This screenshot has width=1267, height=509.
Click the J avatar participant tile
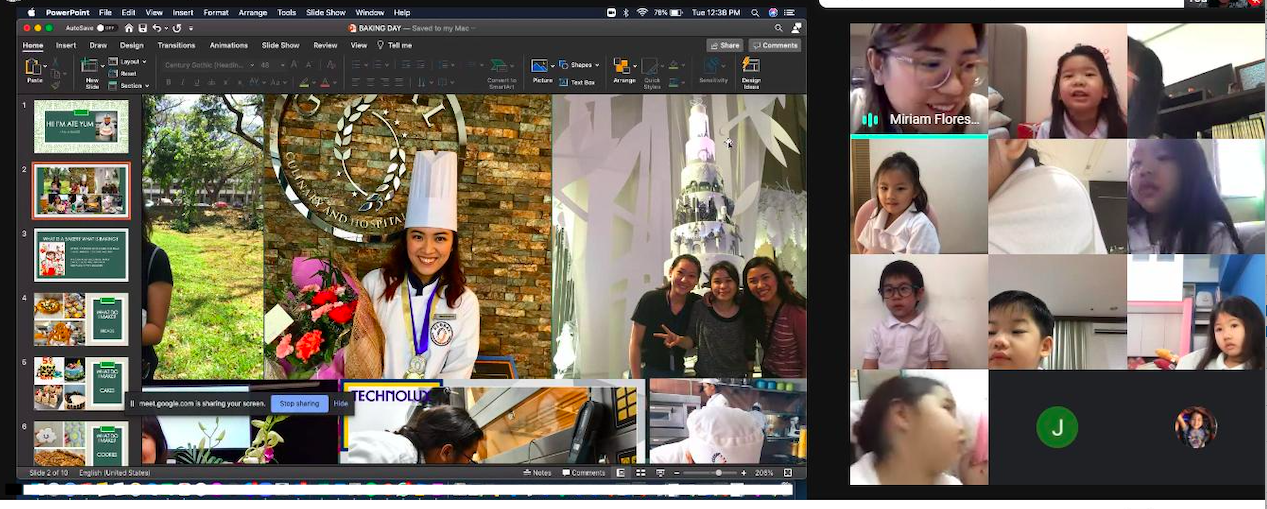pos(1057,427)
